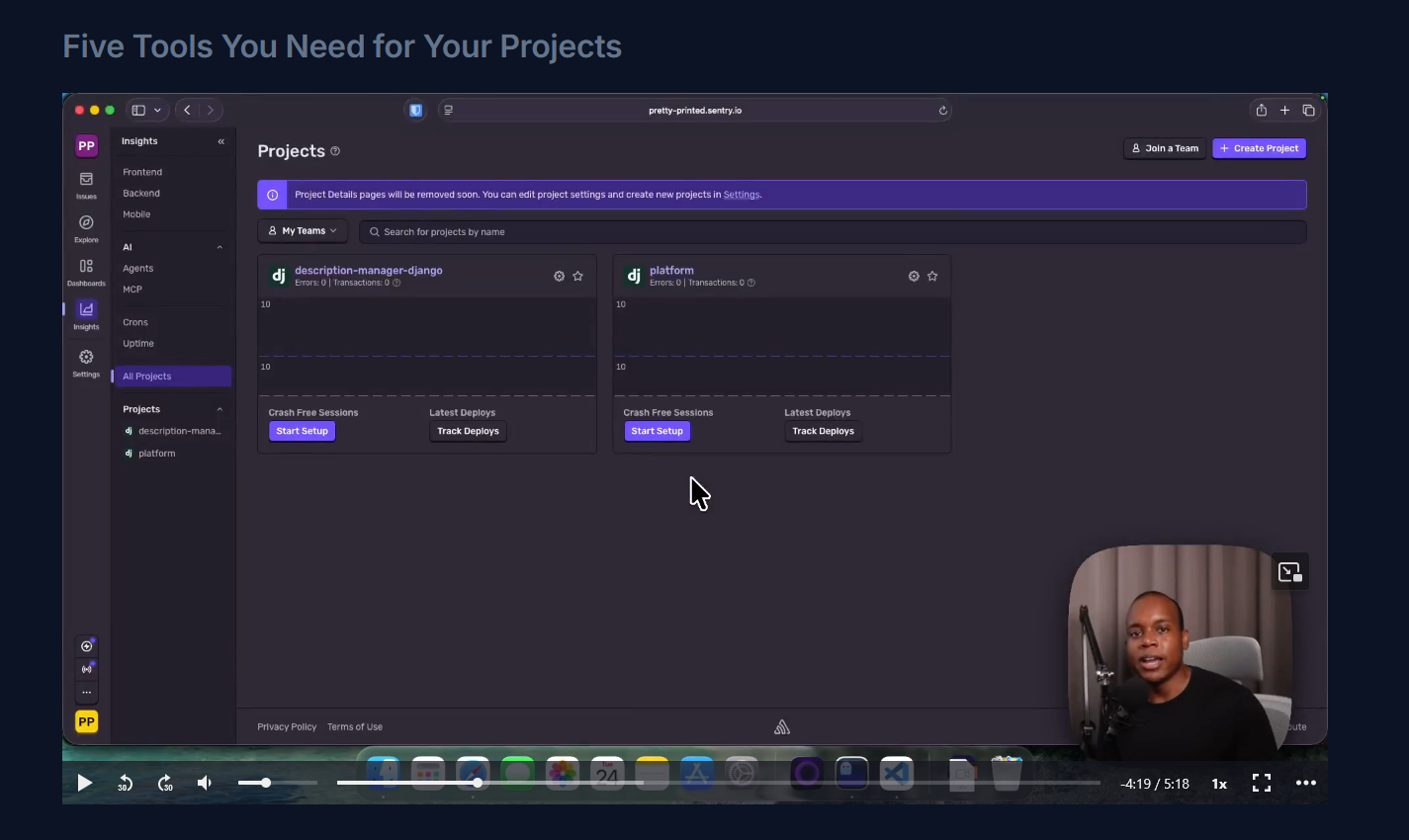Image resolution: width=1409 pixels, height=840 pixels.
Task: Open the My Teams filter dropdown
Action: (x=303, y=231)
